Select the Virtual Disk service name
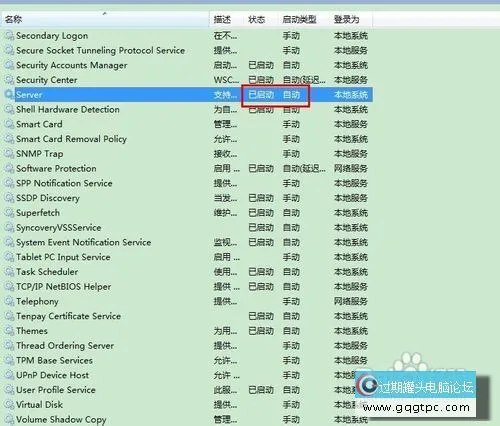Viewport: 500px width, 426px height. click(x=39, y=404)
